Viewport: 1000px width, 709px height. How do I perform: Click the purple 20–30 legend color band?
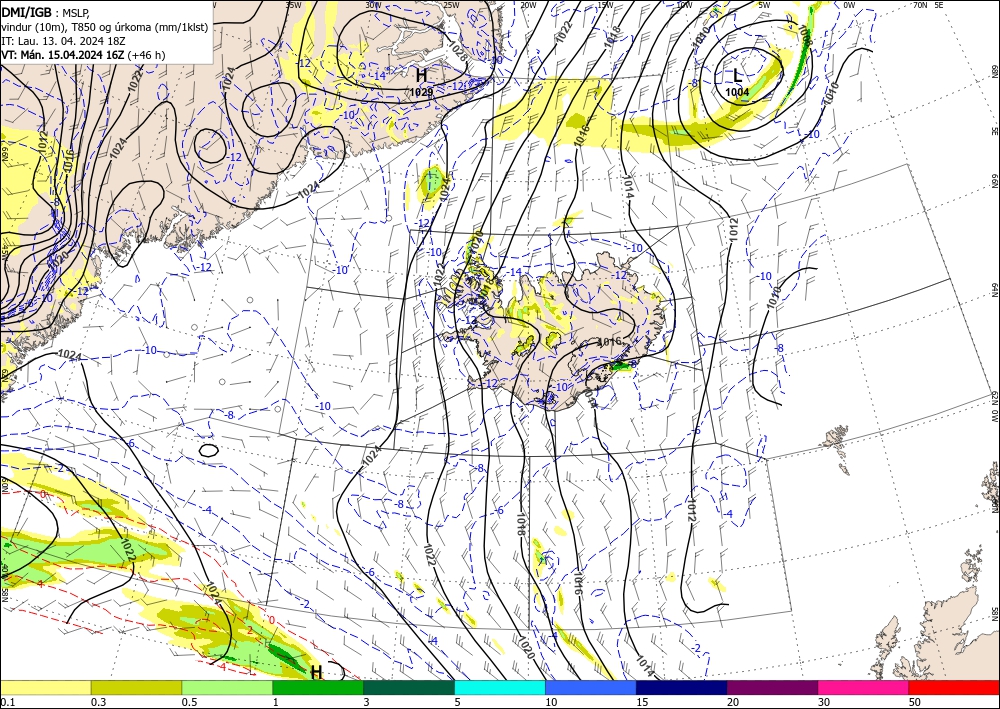point(772,687)
